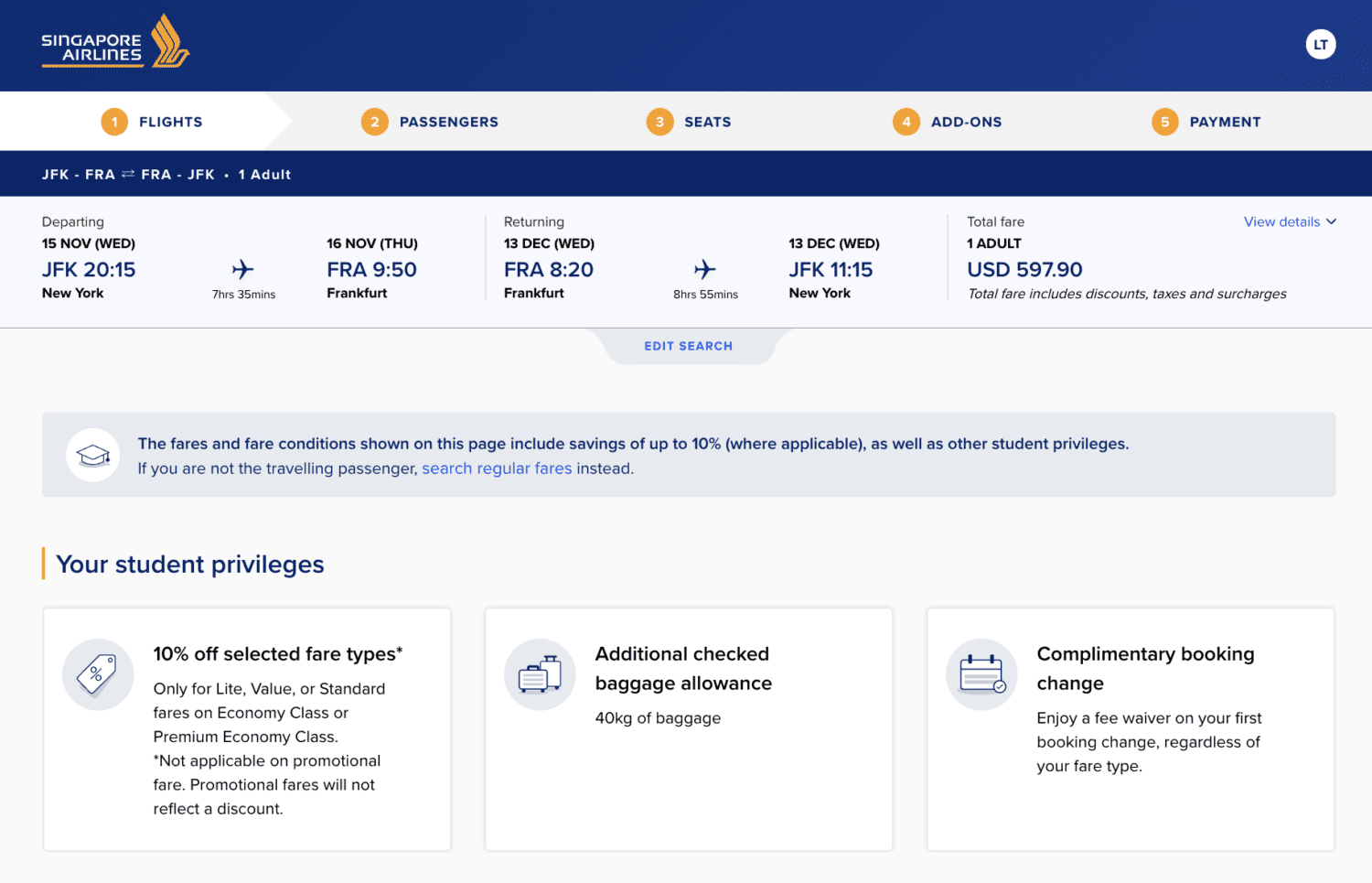Click the Singapore Airlines logo
Viewport: 1372px width, 883px height.
[114, 43]
